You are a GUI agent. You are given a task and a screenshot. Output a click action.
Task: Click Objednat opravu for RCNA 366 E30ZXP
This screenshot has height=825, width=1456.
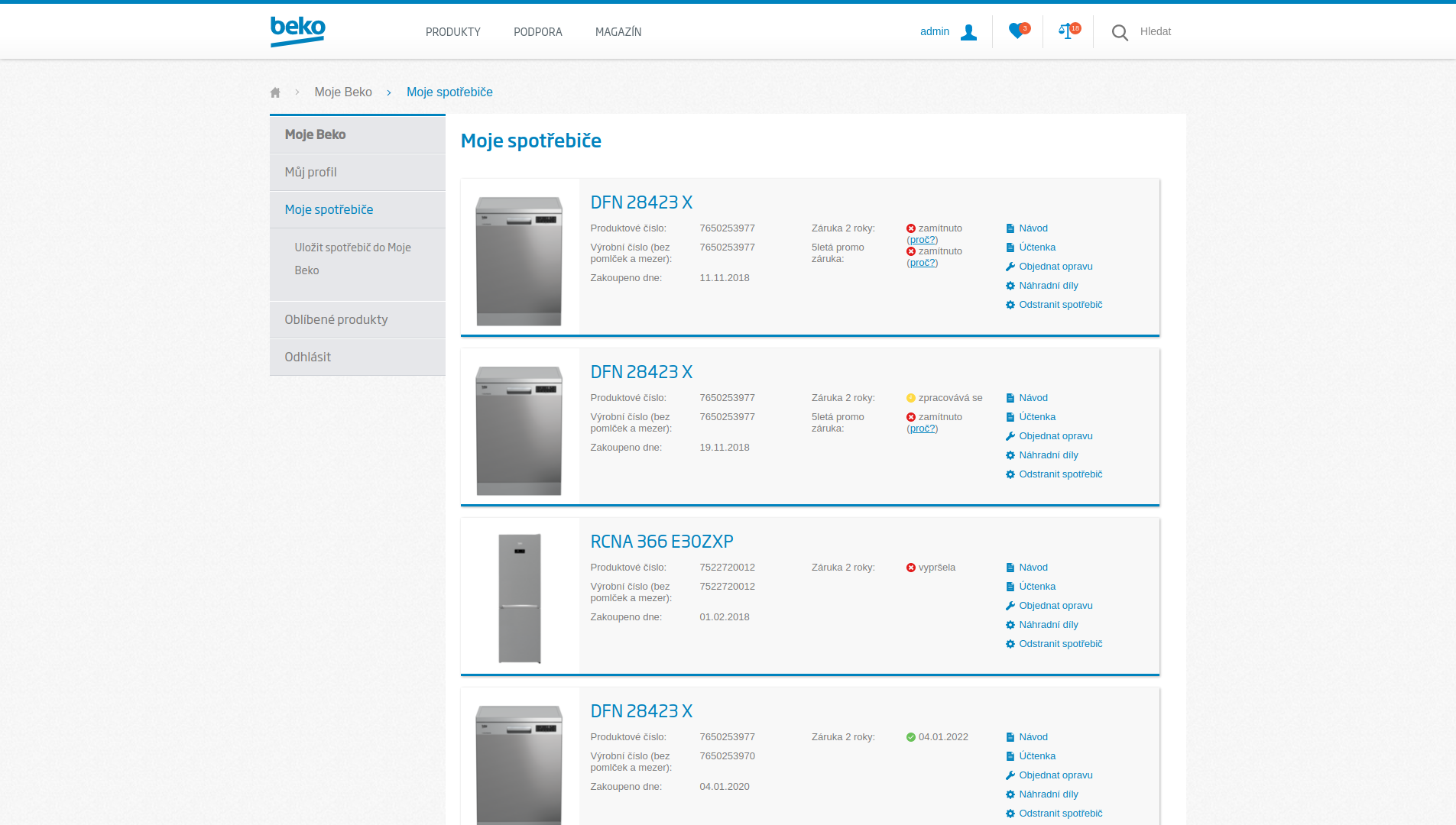click(1056, 606)
